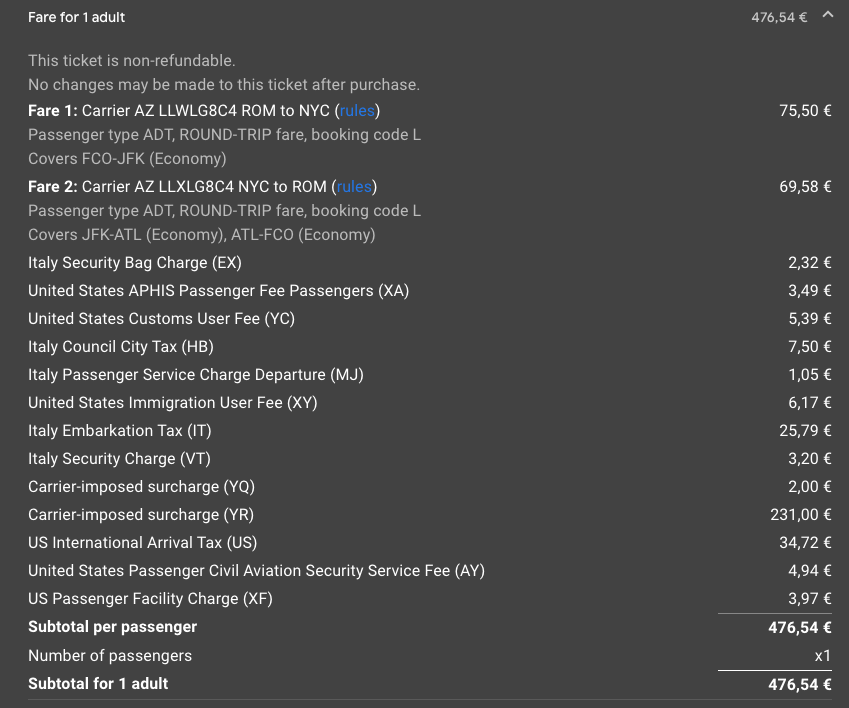
Task: Click the 476,54 € header total
Action: coord(779,17)
